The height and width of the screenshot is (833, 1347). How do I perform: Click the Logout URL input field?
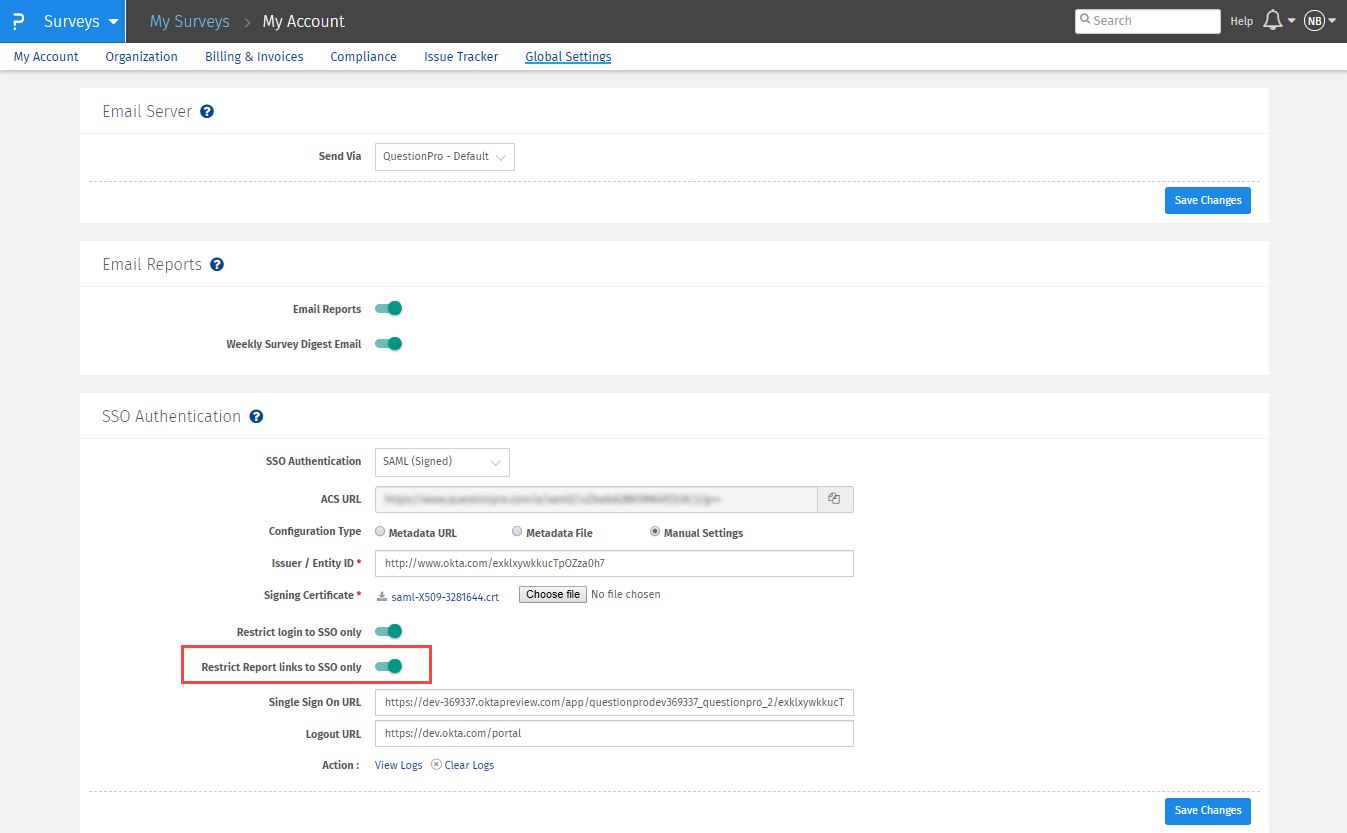613,733
